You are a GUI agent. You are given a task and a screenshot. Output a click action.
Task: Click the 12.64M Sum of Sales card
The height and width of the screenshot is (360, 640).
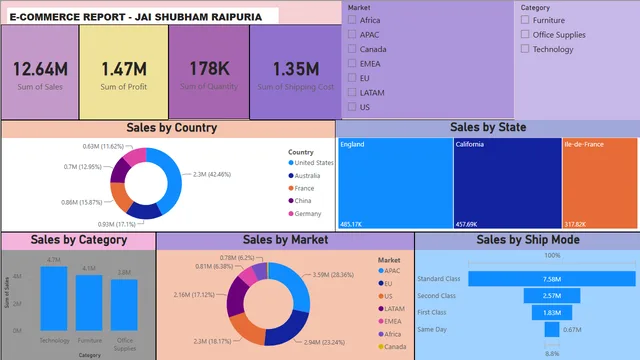click(40, 72)
